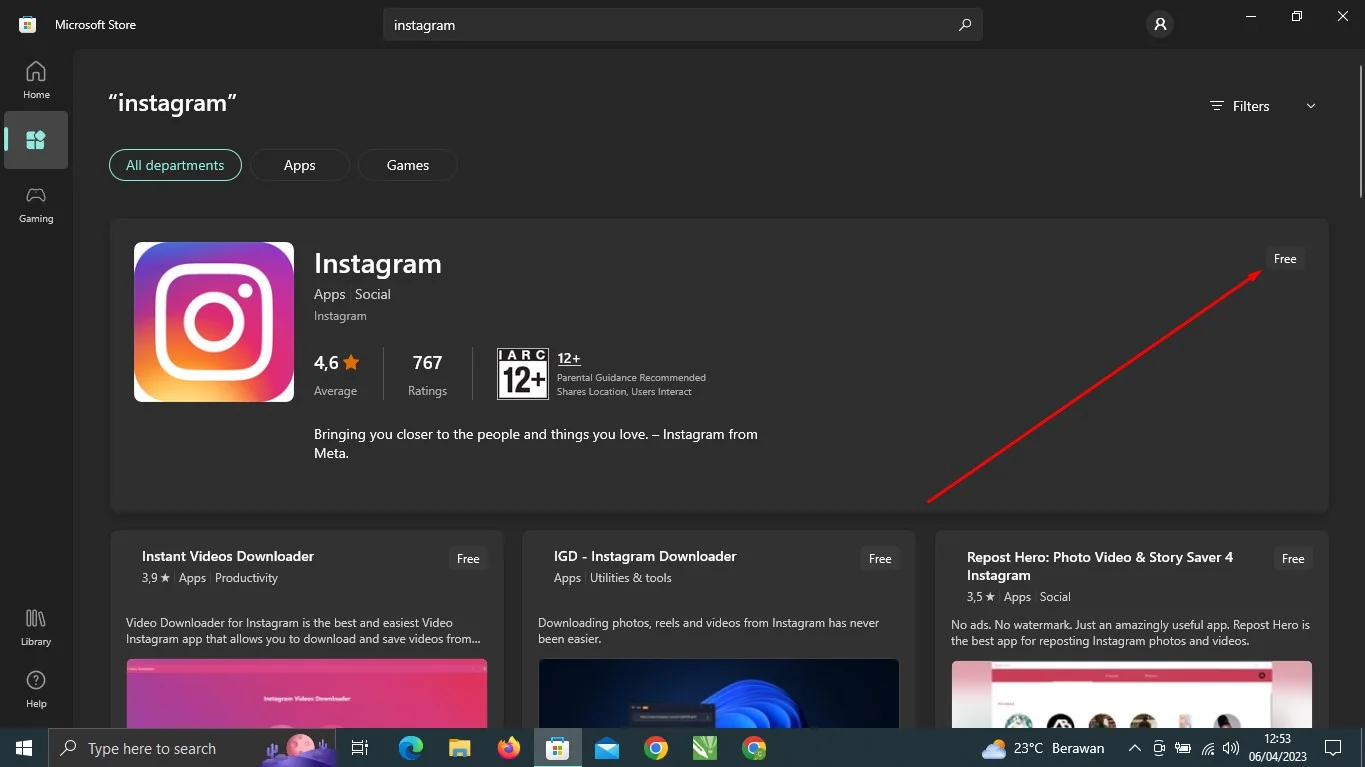Show hidden system tray icons
The width and height of the screenshot is (1365, 767).
[x=1134, y=748]
